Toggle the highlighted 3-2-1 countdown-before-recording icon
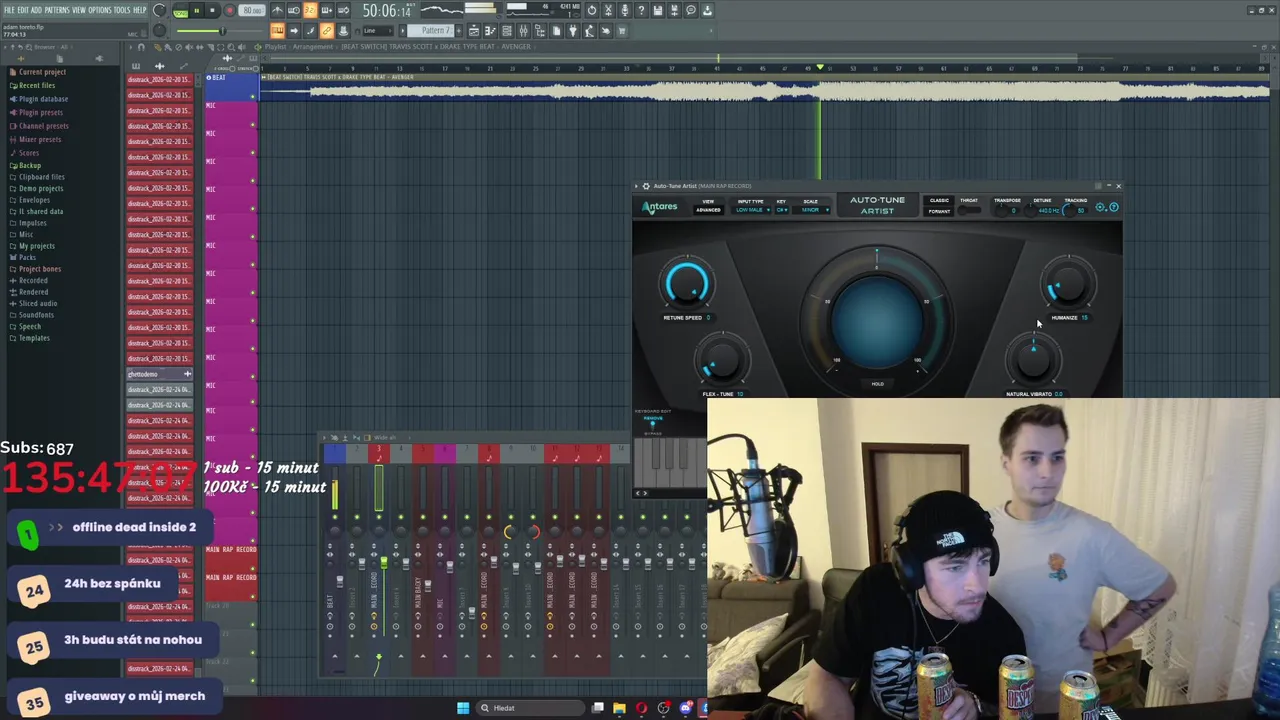The width and height of the screenshot is (1280, 720). (309, 10)
